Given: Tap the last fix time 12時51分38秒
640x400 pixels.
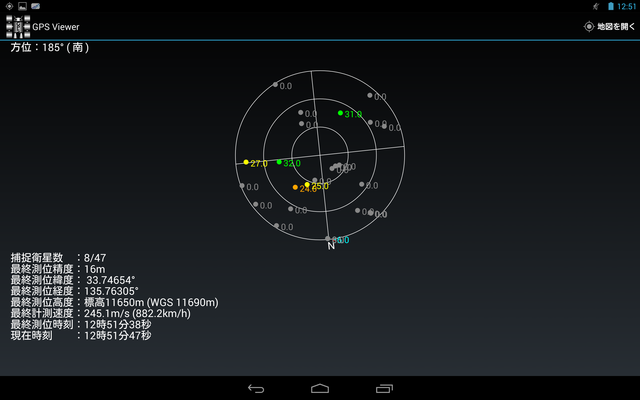Looking at the screenshot, I should [118, 324].
